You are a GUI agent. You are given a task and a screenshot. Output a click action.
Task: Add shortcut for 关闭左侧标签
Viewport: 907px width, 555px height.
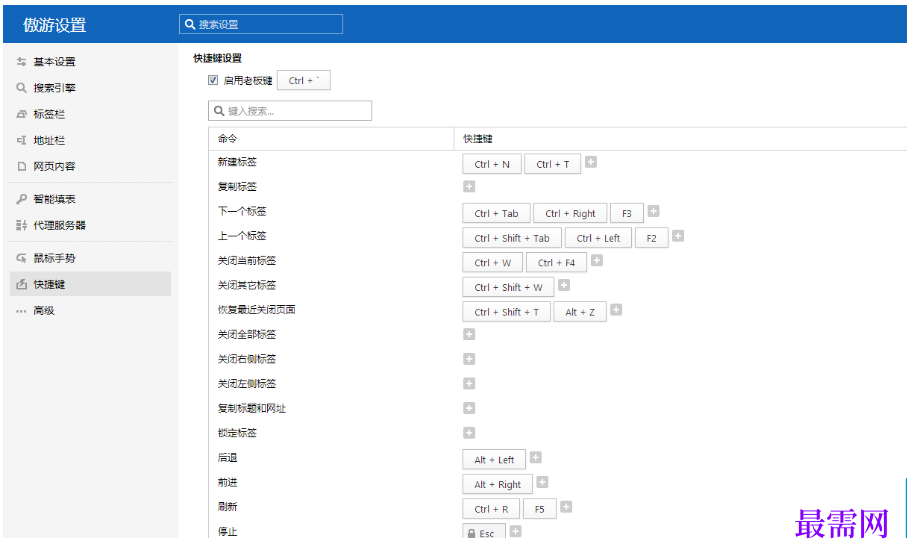coord(469,384)
